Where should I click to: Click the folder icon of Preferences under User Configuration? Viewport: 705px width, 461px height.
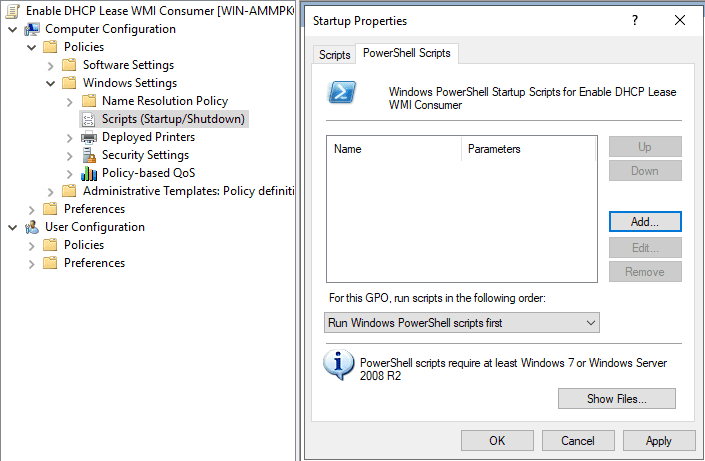pos(50,263)
